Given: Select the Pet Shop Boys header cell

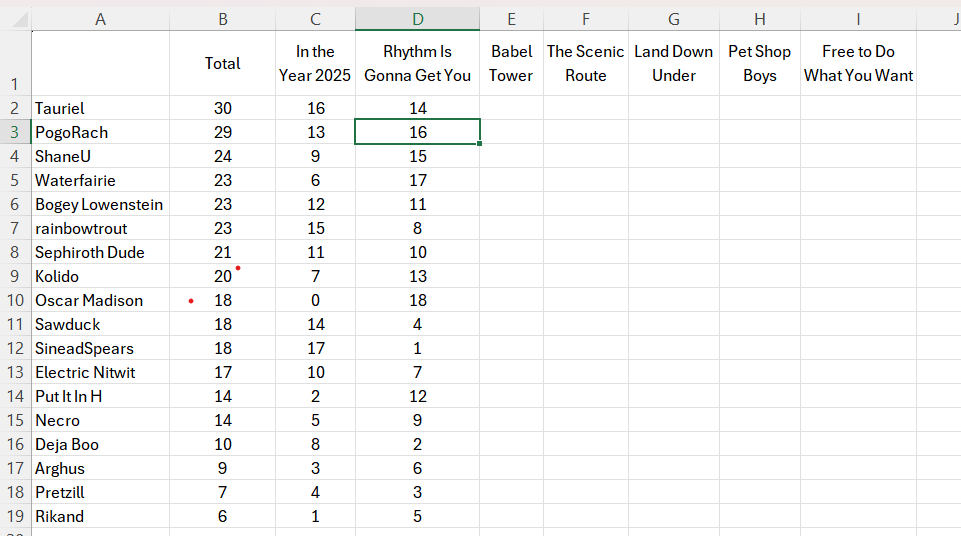Looking at the screenshot, I should [759, 63].
